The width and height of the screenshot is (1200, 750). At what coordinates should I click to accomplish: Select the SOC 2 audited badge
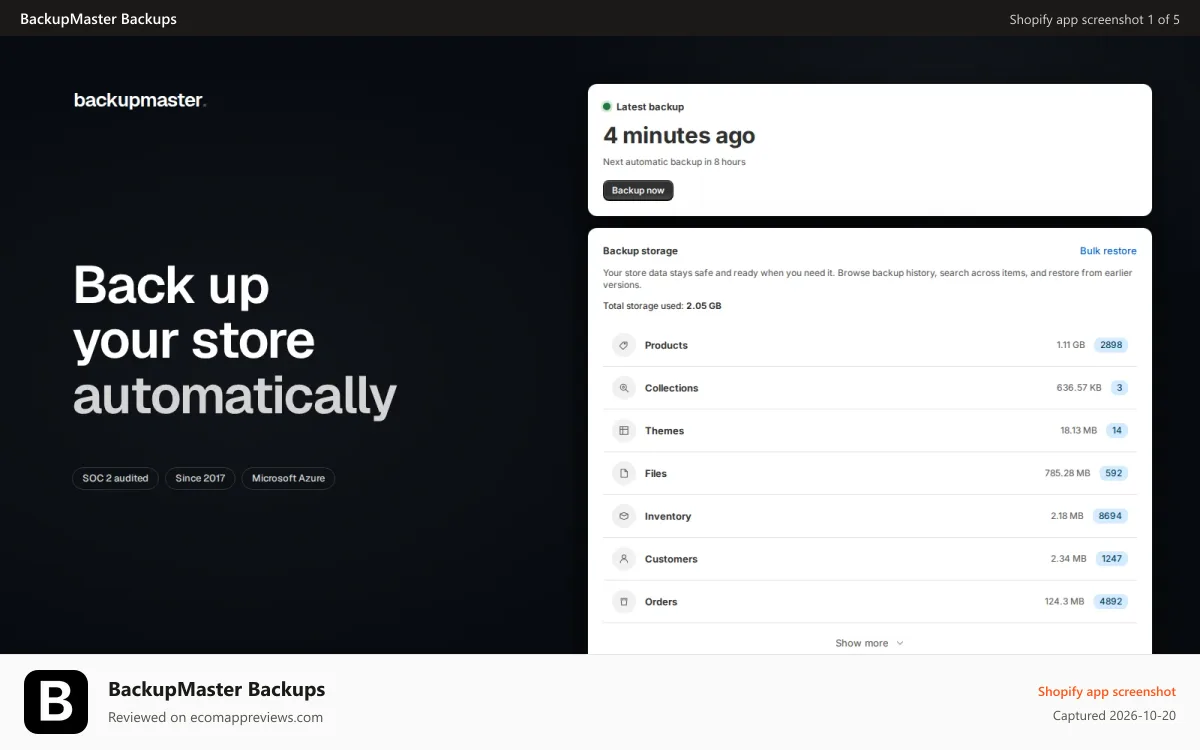pyautogui.click(x=115, y=478)
